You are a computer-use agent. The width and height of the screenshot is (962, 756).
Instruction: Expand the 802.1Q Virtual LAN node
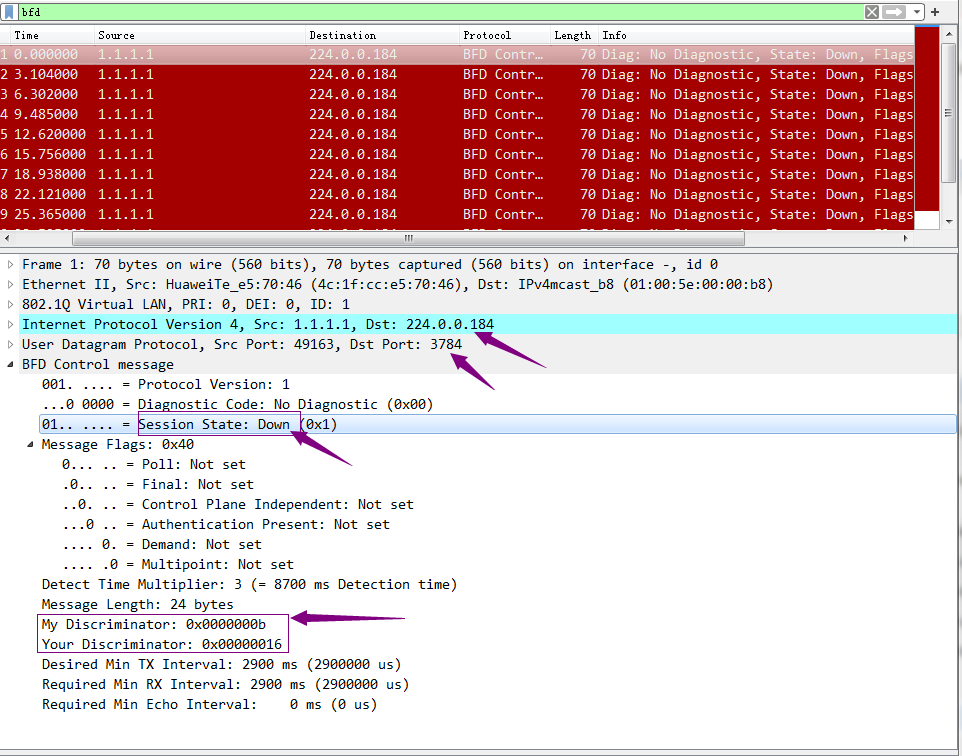point(11,305)
